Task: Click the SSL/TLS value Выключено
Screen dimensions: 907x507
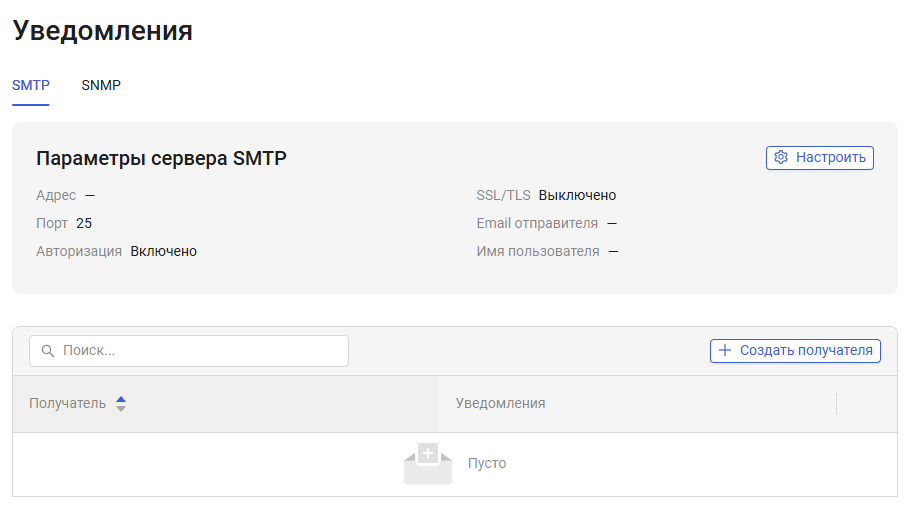Action: [577, 196]
